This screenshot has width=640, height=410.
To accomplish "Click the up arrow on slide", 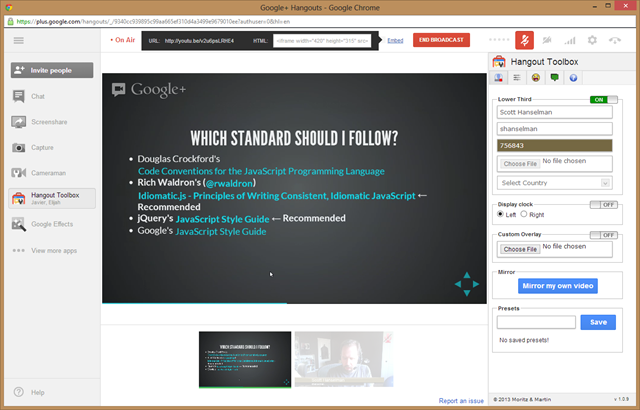I will coord(467,275).
